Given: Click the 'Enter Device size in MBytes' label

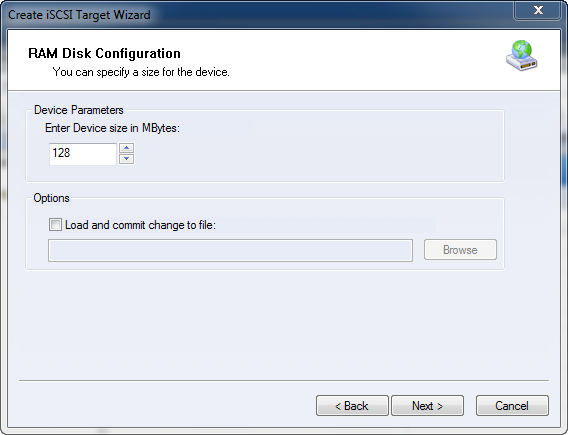Looking at the screenshot, I should [x=112, y=128].
